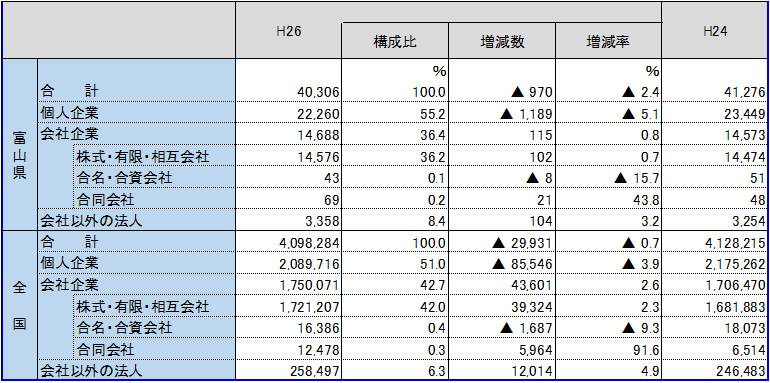Click the cell showing 6.3

395,370
